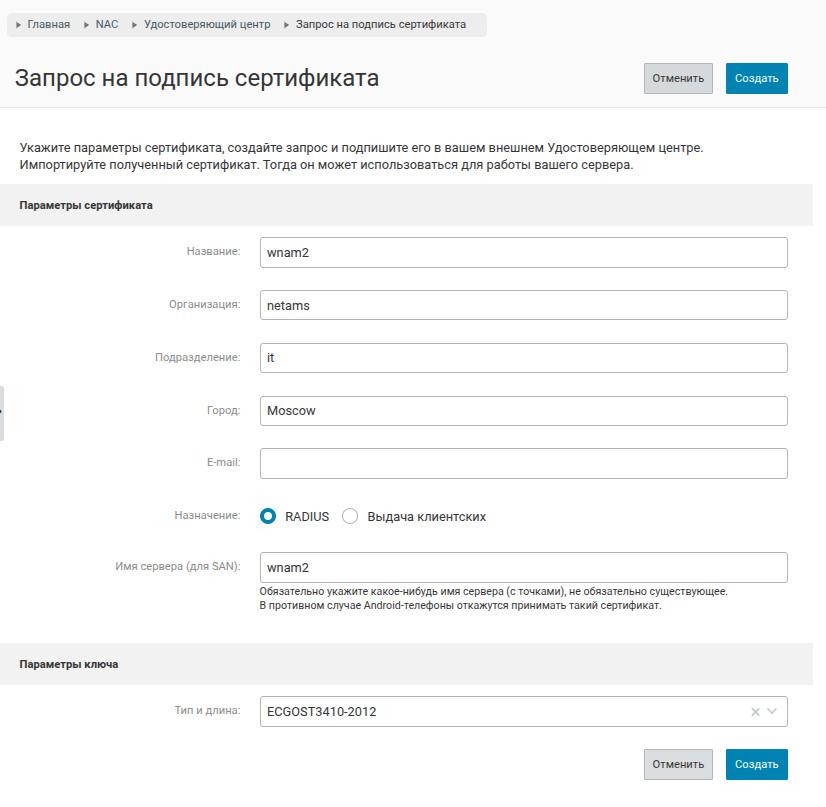The width and height of the screenshot is (826, 807).
Task: Clear the ECGOST3410-2012 selection with the x icon
Action: coord(755,712)
